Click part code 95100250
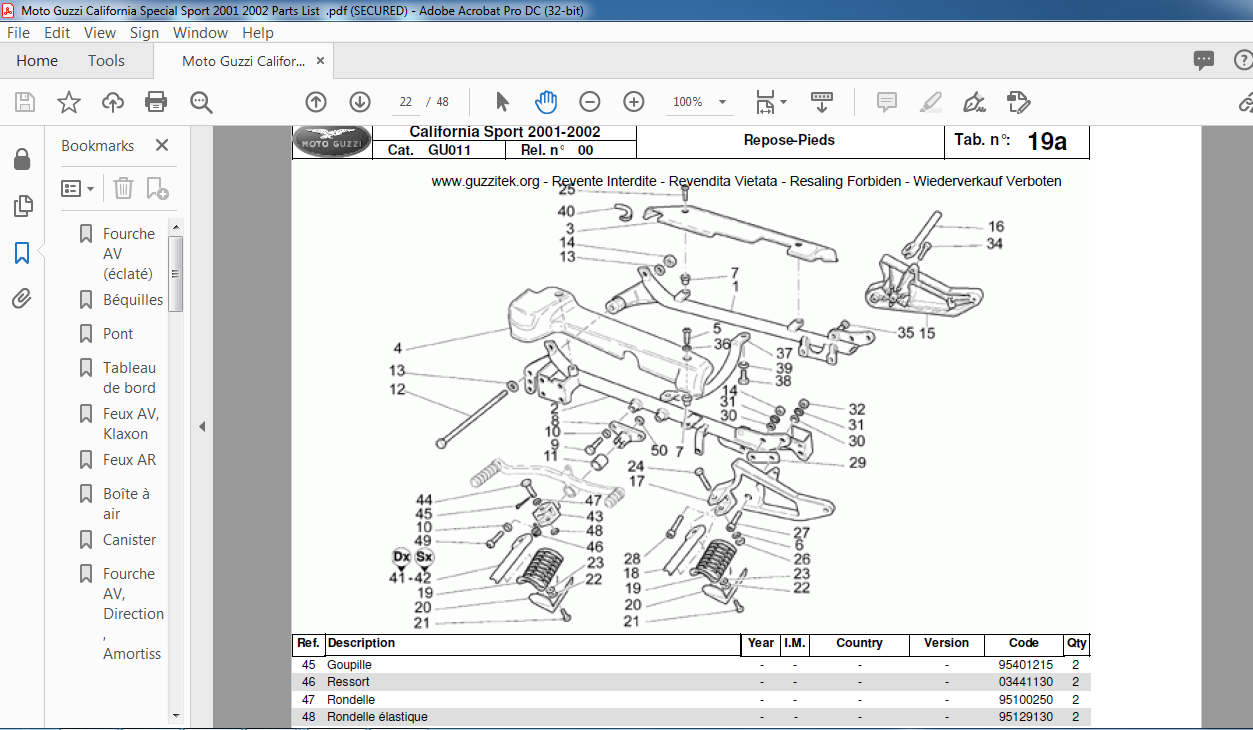This screenshot has width=1253, height=730. 1024,700
